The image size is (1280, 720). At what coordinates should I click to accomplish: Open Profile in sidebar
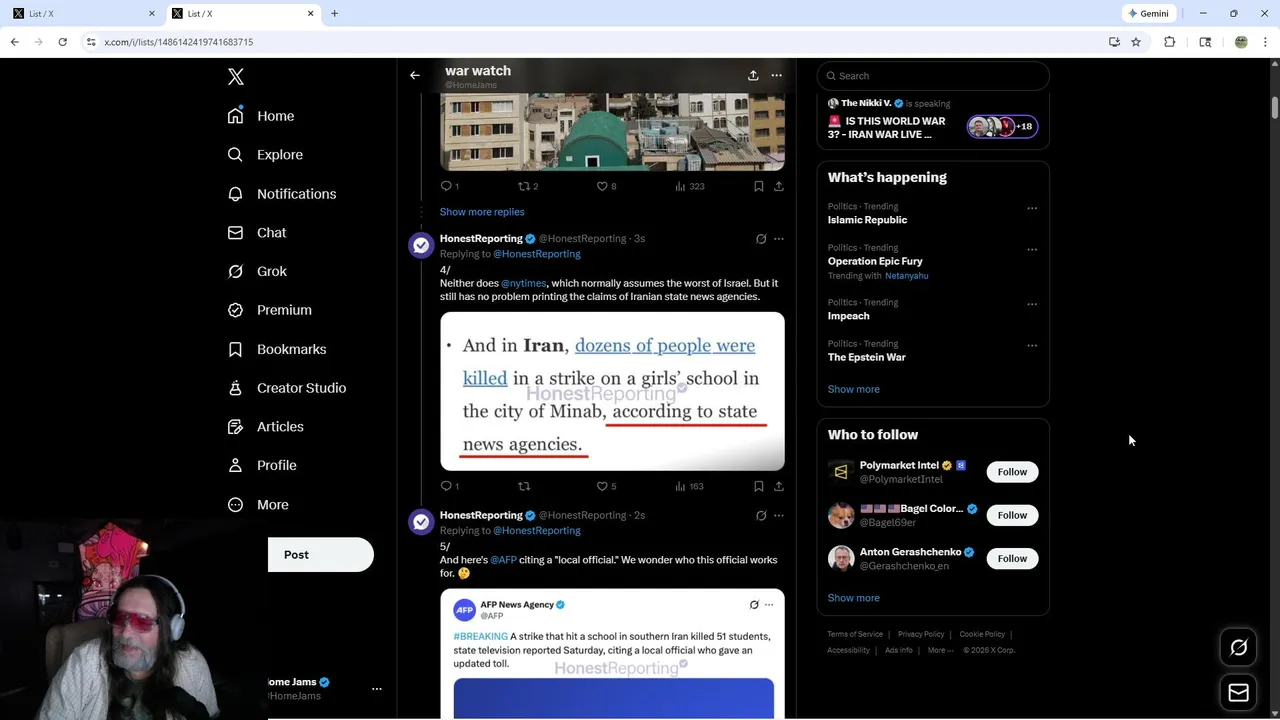(x=262, y=466)
